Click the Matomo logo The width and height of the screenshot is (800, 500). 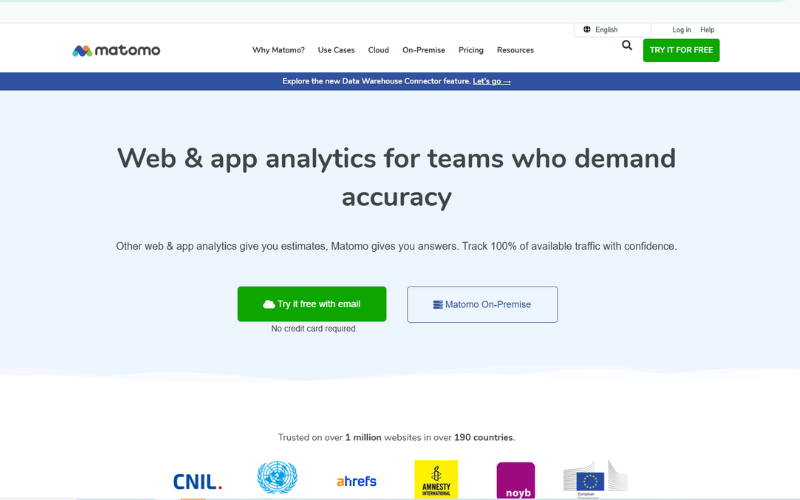(116, 50)
